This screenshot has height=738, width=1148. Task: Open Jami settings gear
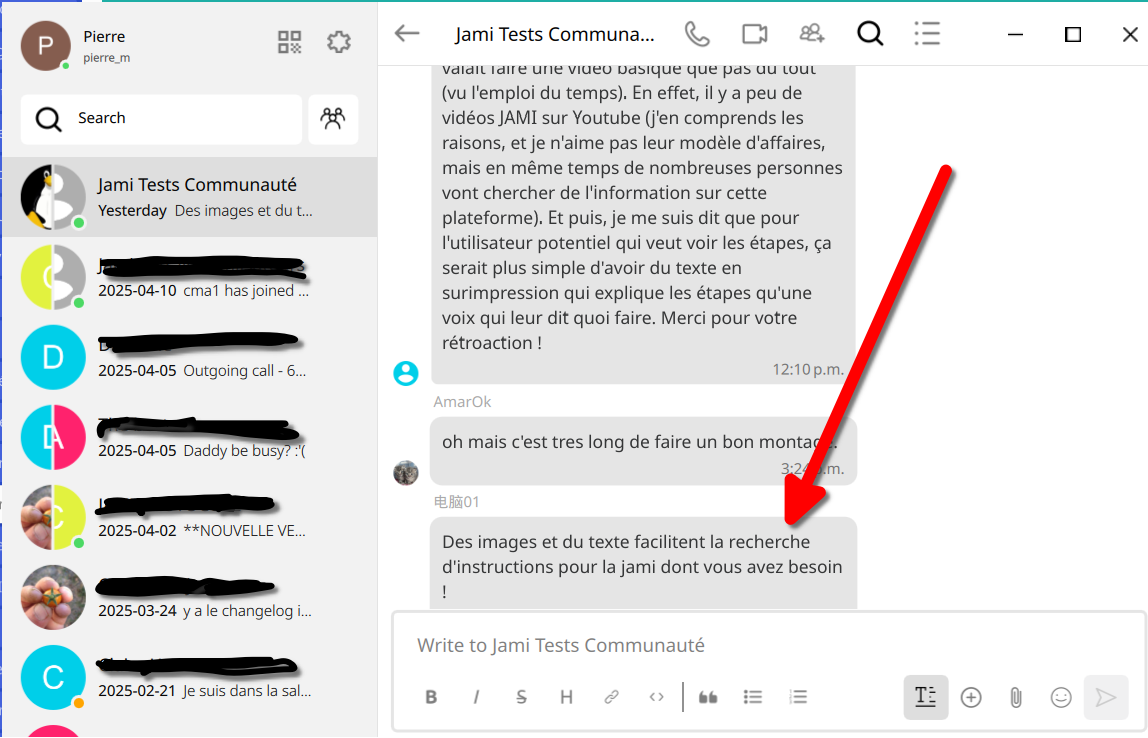pyautogui.click(x=338, y=42)
